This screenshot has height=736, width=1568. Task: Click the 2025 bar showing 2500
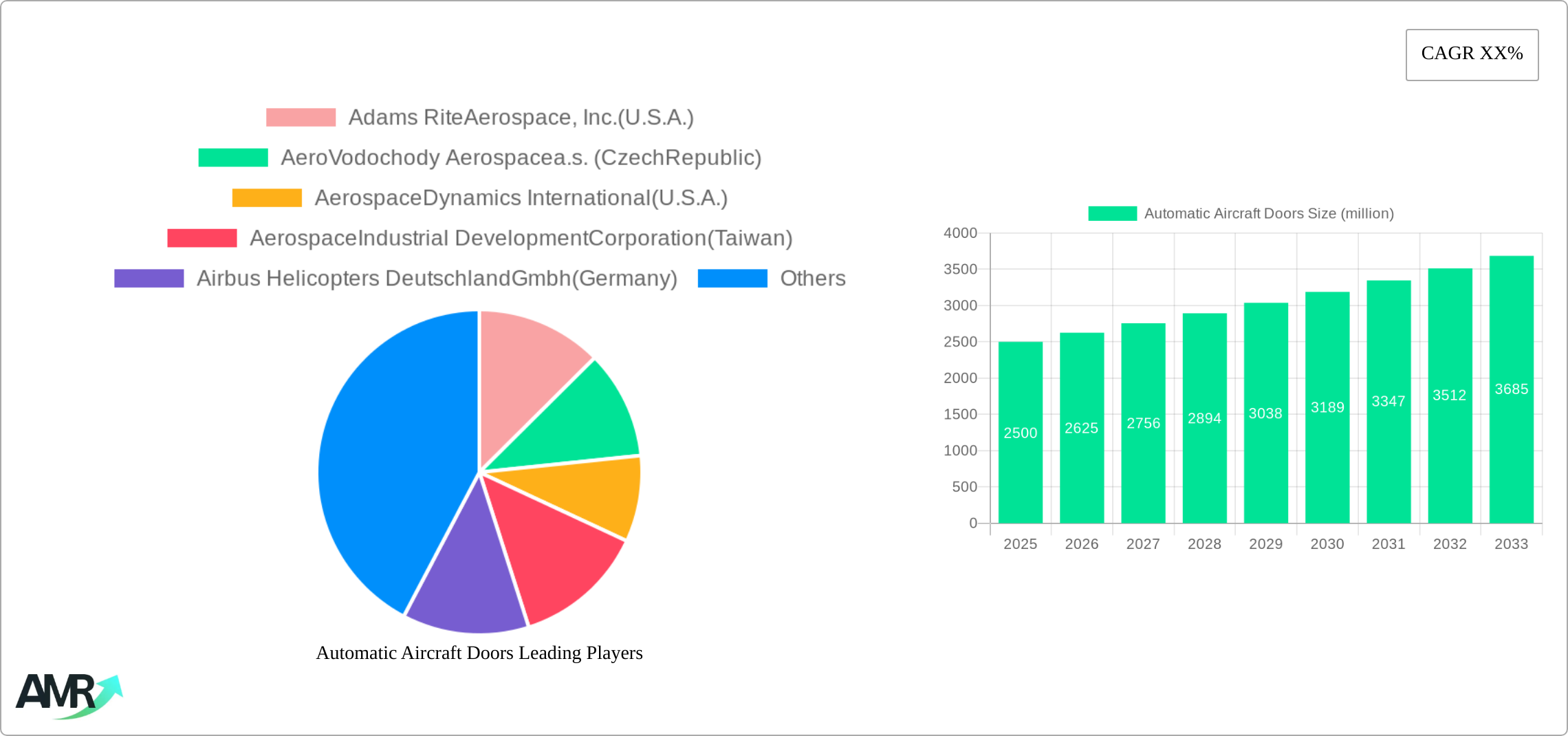point(1021,433)
